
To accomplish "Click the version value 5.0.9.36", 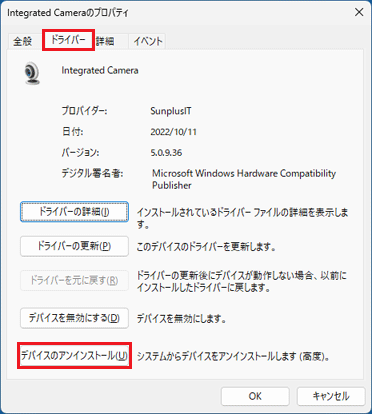I will click(166, 153).
